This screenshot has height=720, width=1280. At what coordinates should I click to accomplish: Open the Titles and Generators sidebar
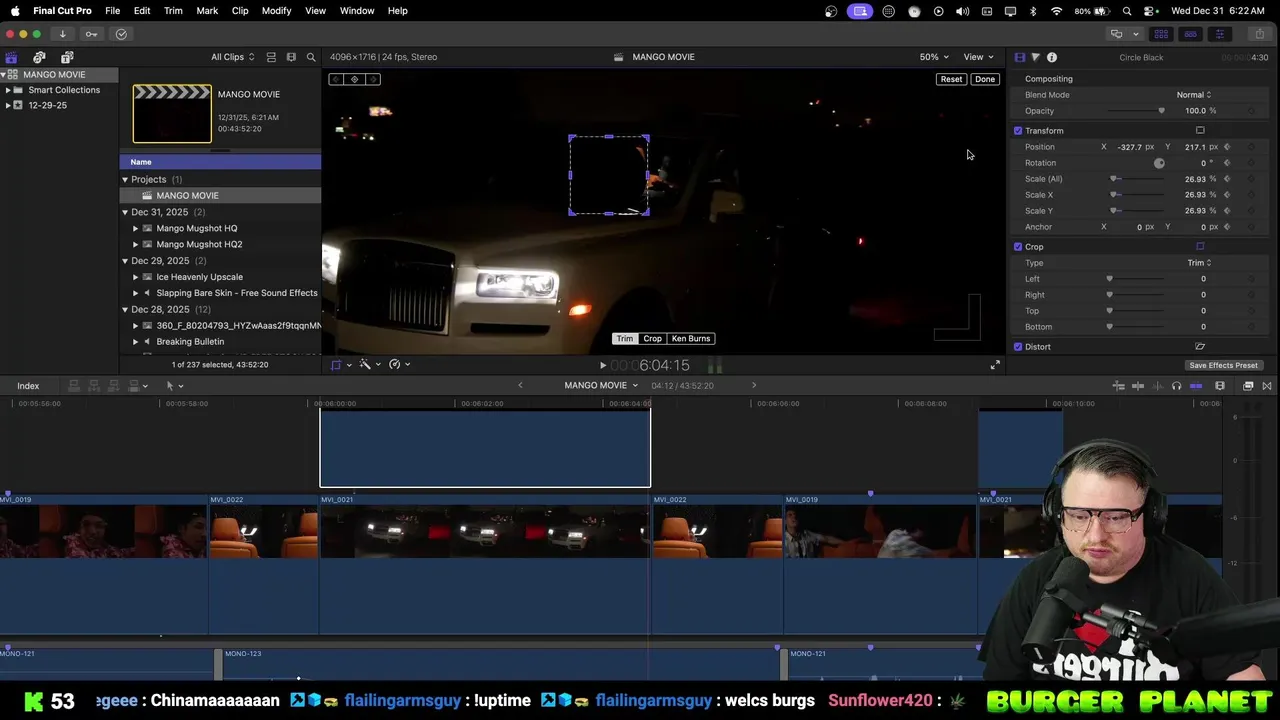(x=67, y=57)
